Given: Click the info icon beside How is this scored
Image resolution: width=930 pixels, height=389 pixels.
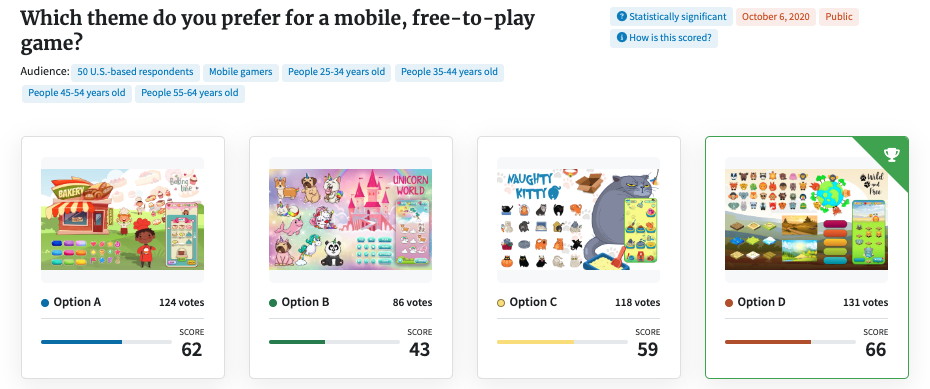Looking at the screenshot, I should [622, 38].
